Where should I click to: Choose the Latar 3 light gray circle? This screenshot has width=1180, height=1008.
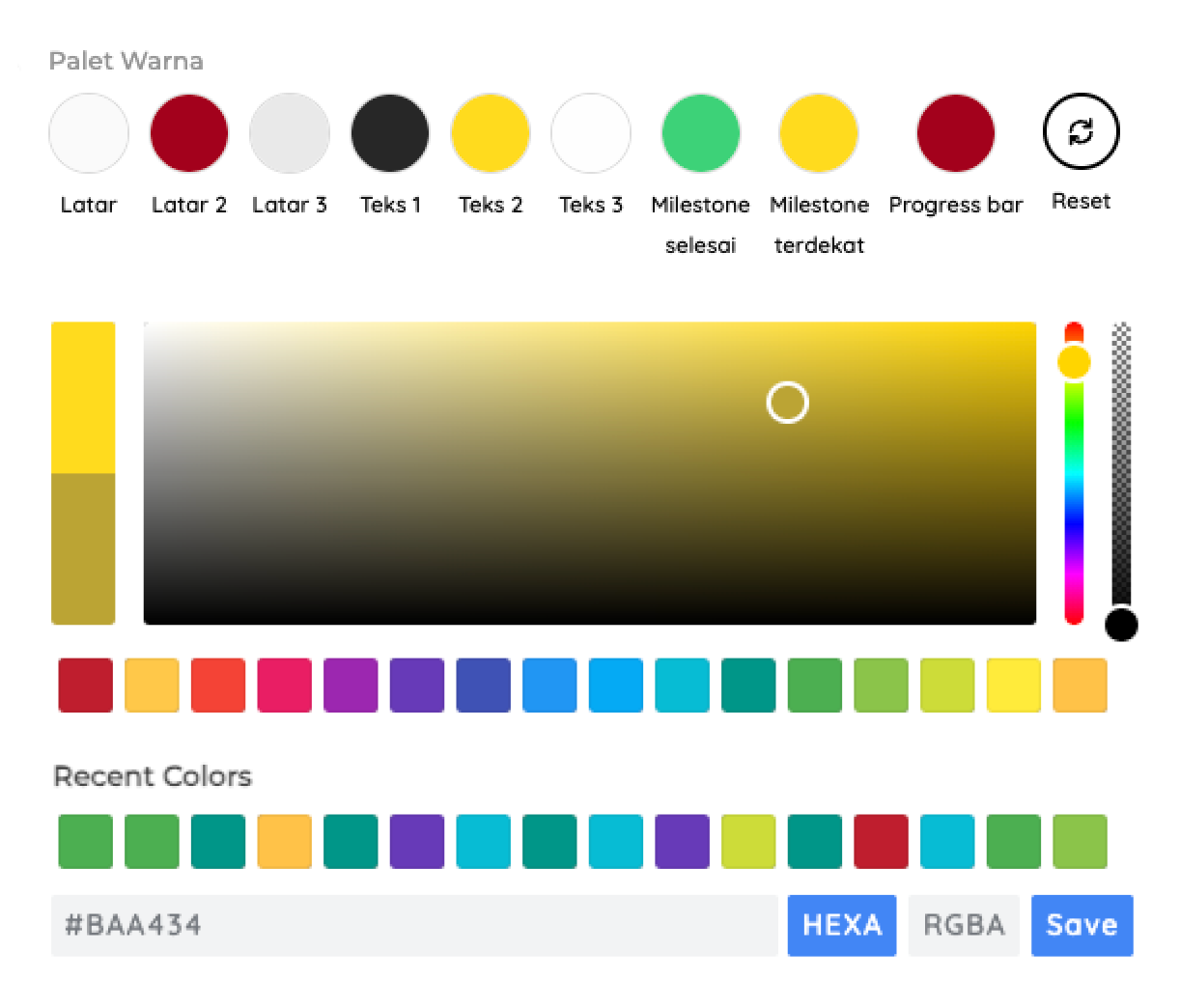(290, 133)
